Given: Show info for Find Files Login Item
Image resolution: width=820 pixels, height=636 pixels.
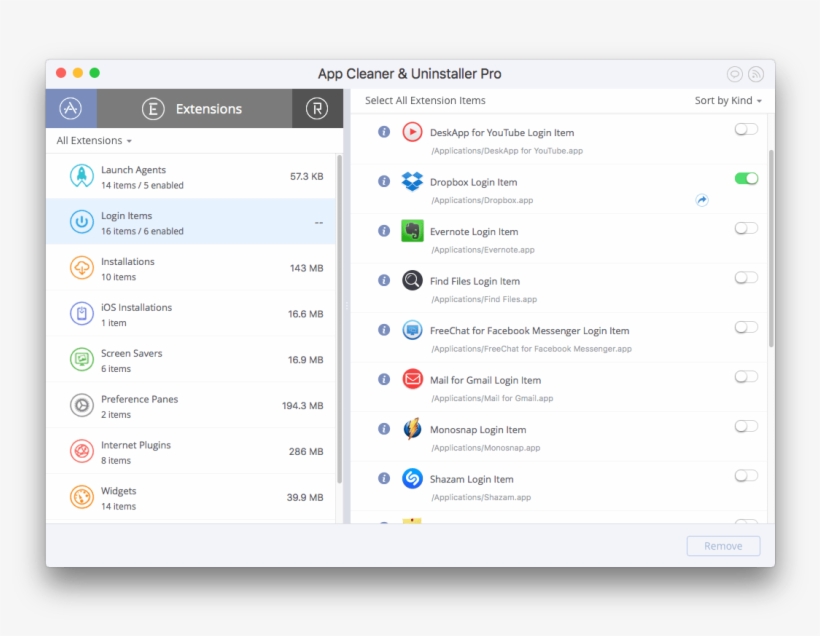Looking at the screenshot, I should pos(384,280).
